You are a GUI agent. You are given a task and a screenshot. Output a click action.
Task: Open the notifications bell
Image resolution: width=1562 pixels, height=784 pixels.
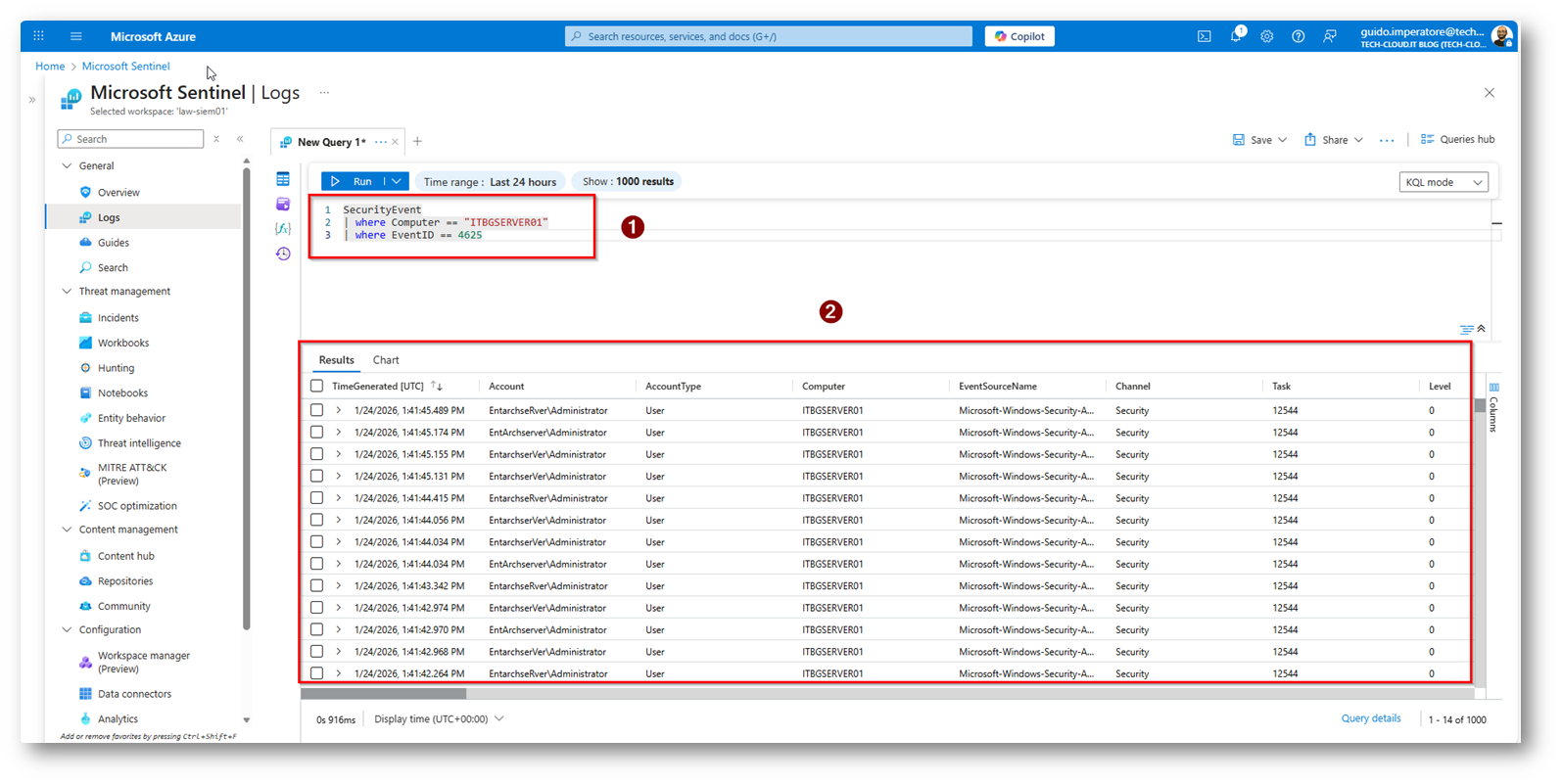[x=1235, y=36]
